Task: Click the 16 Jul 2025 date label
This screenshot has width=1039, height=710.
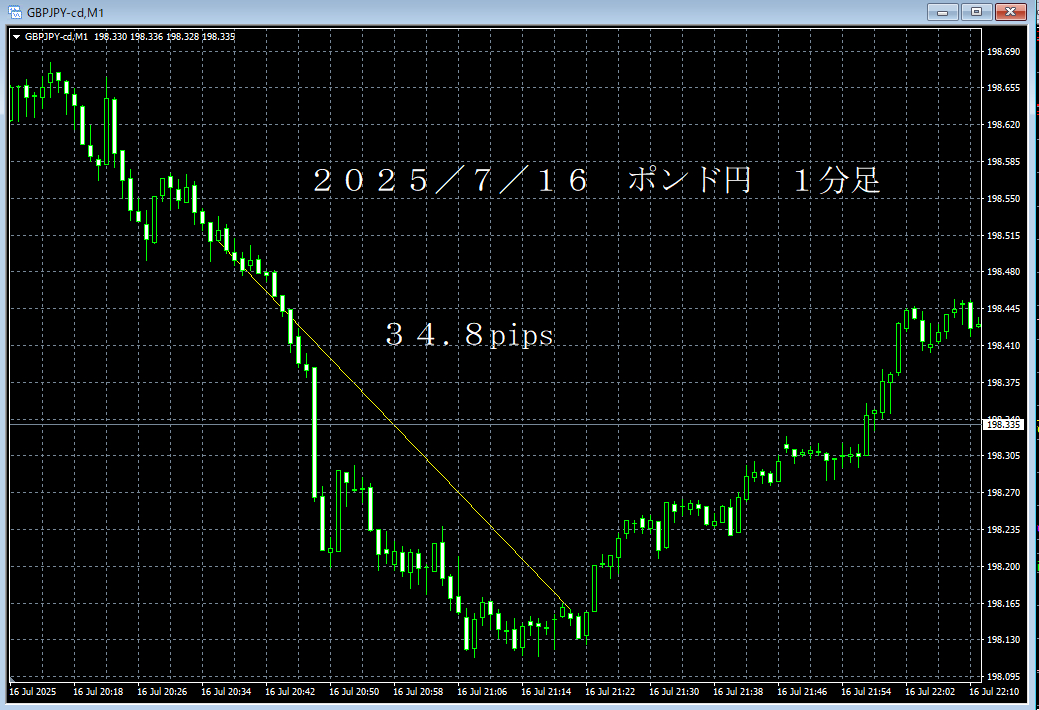Action: (33, 692)
